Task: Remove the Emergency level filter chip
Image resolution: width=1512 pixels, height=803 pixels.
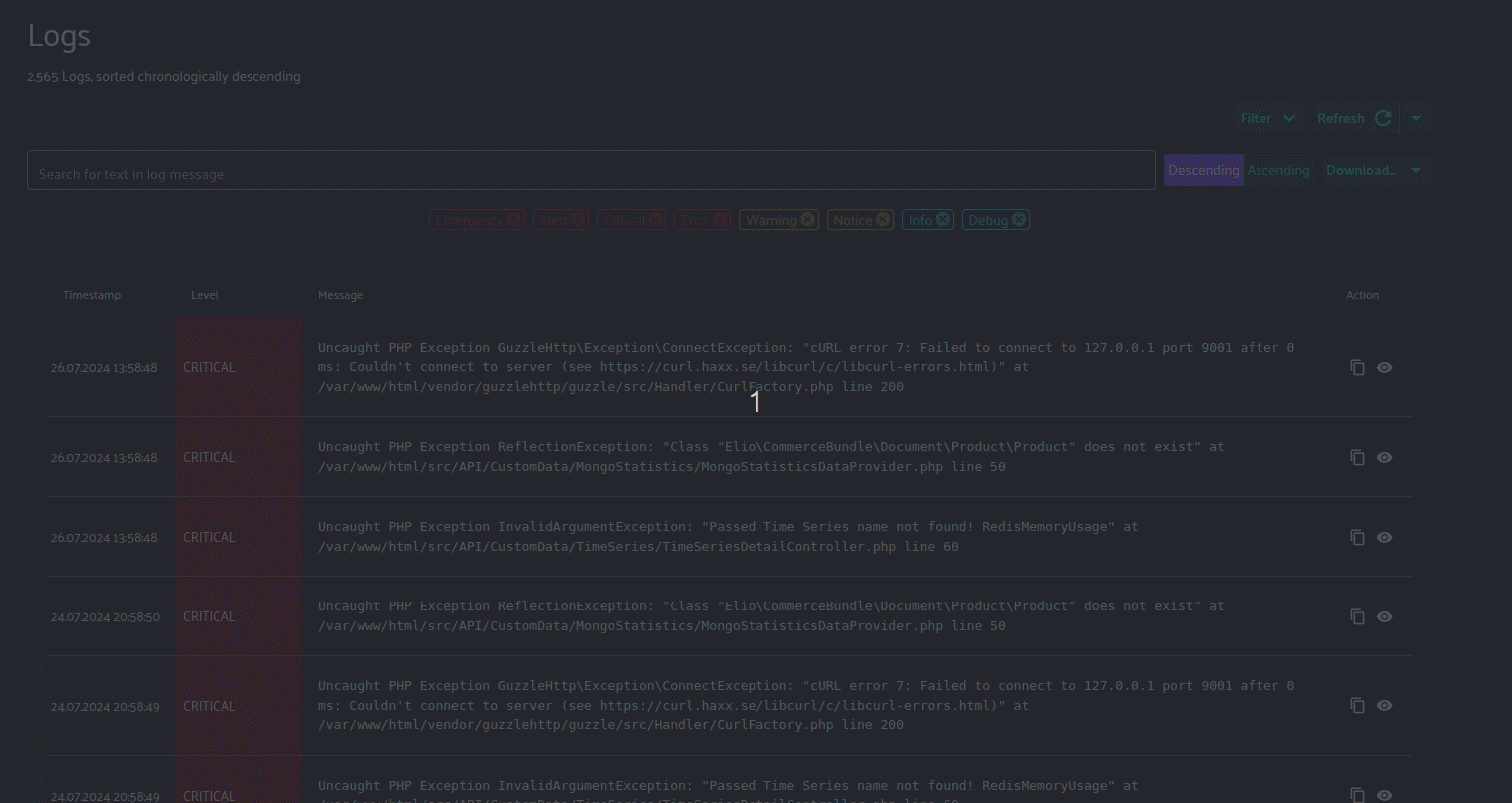Action: (513, 220)
